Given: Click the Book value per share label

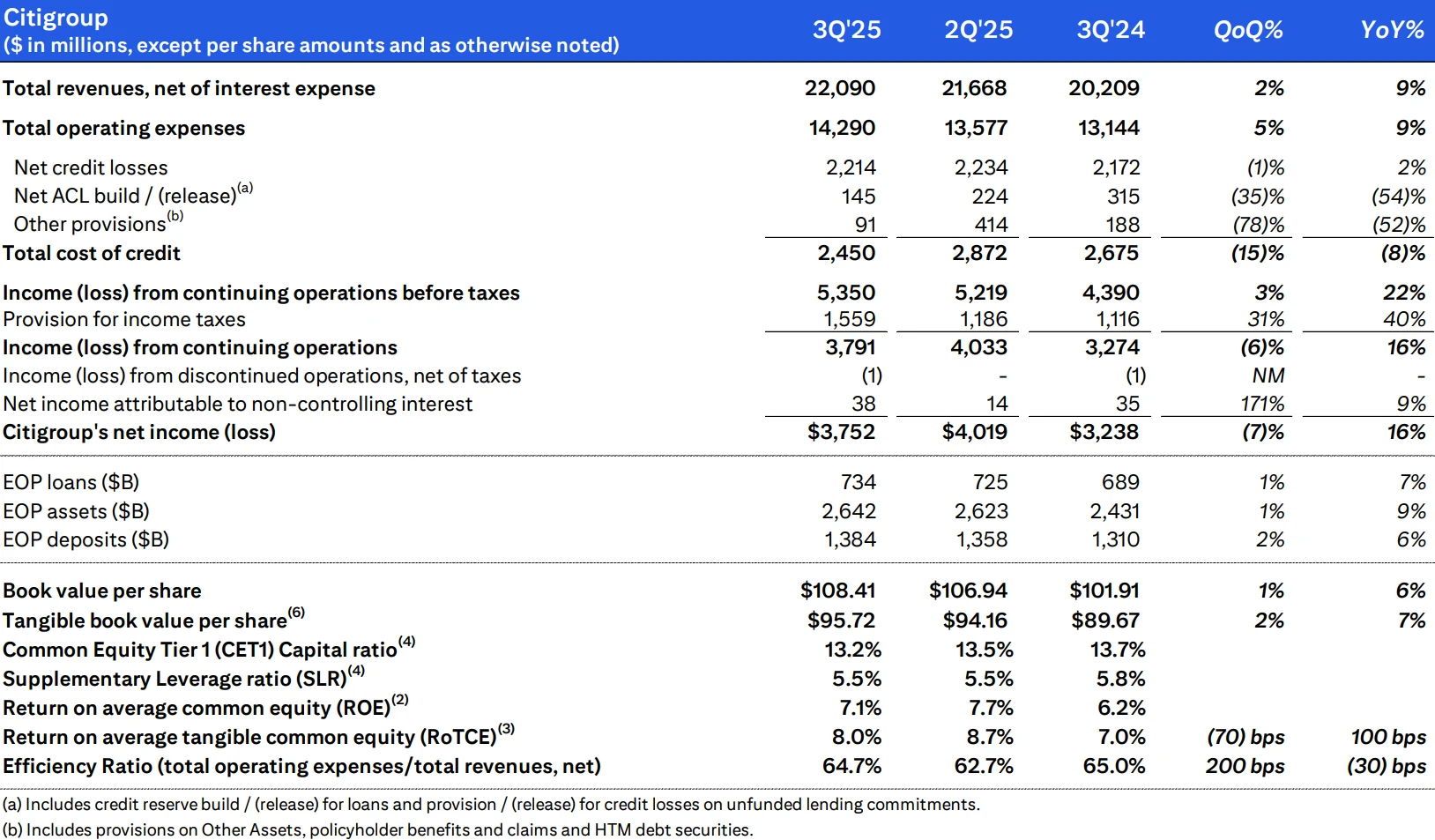Looking at the screenshot, I should 102,591.
